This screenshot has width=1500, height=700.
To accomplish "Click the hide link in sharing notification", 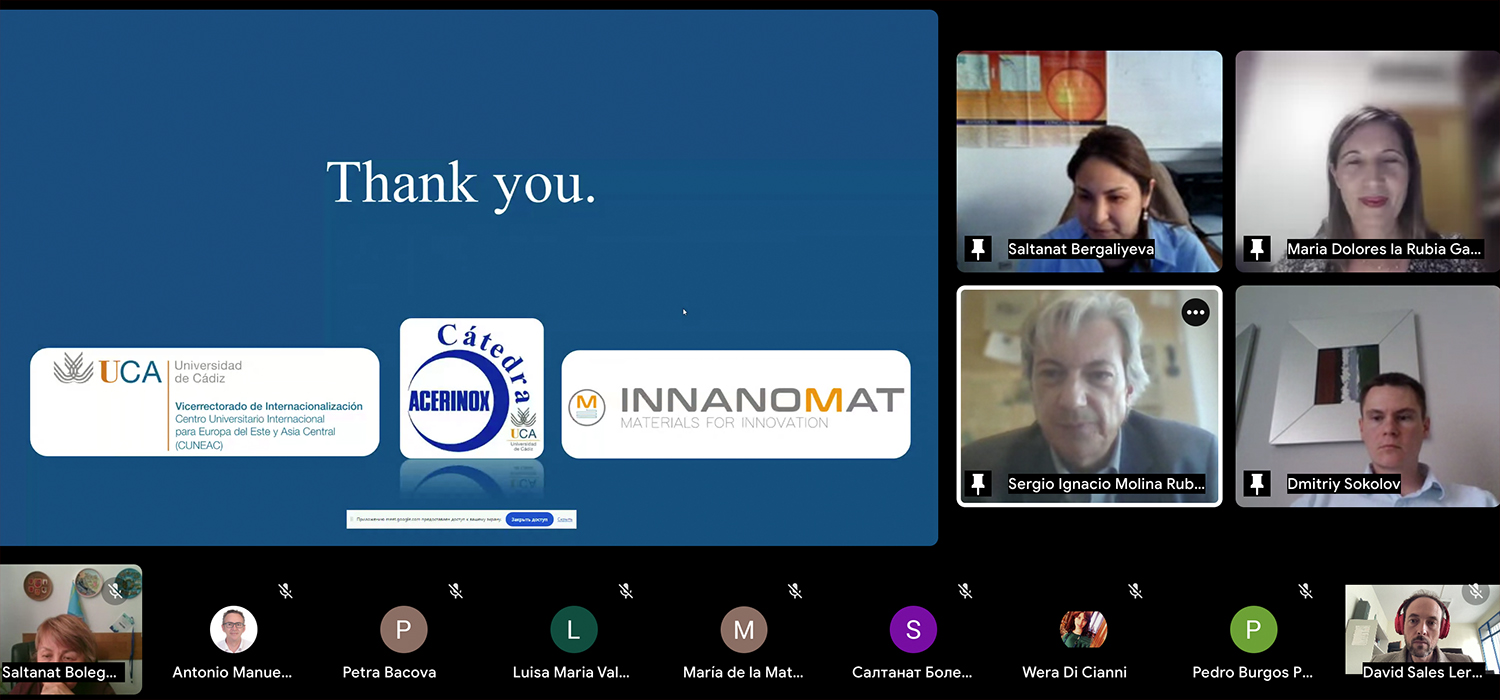I will 565,519.
